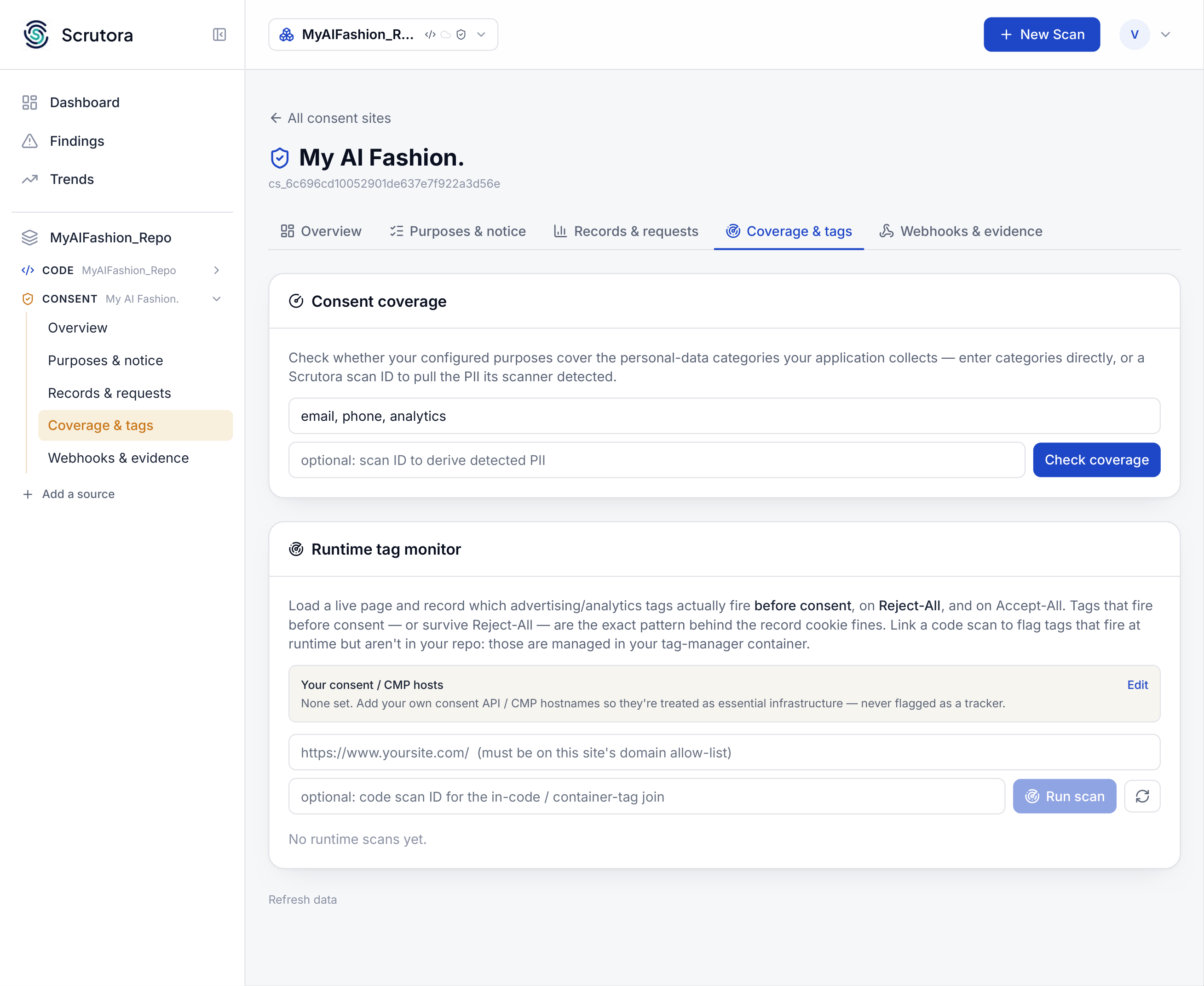Screen dimensions: 1204x986
Task: Select the Coverage & tags tab
Action: (x=789, y=231)
